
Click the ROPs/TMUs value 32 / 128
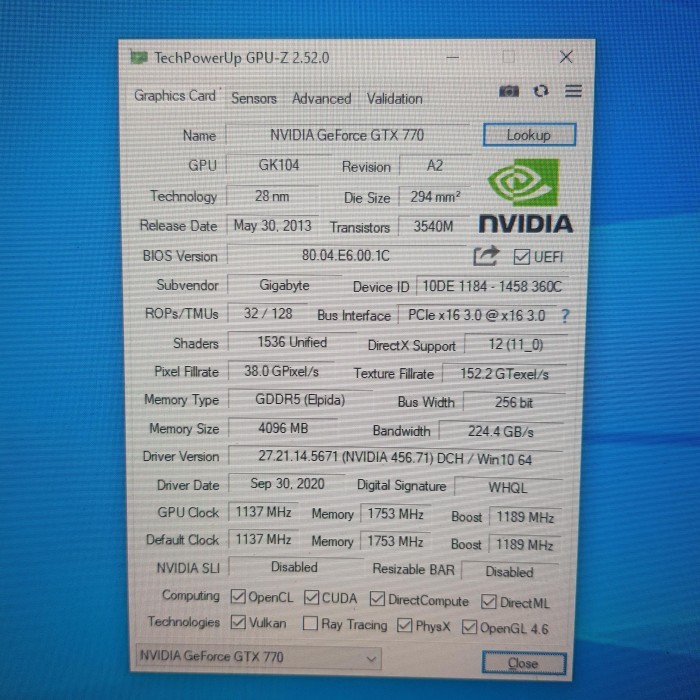(268, 313)
